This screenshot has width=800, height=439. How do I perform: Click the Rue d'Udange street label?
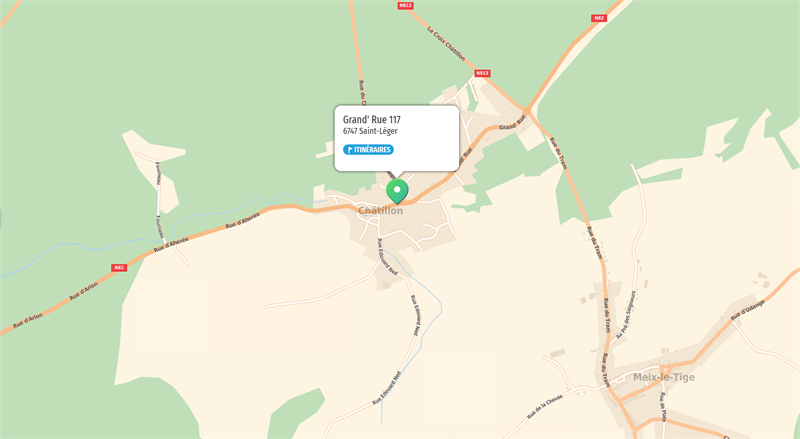click(747, 310)
